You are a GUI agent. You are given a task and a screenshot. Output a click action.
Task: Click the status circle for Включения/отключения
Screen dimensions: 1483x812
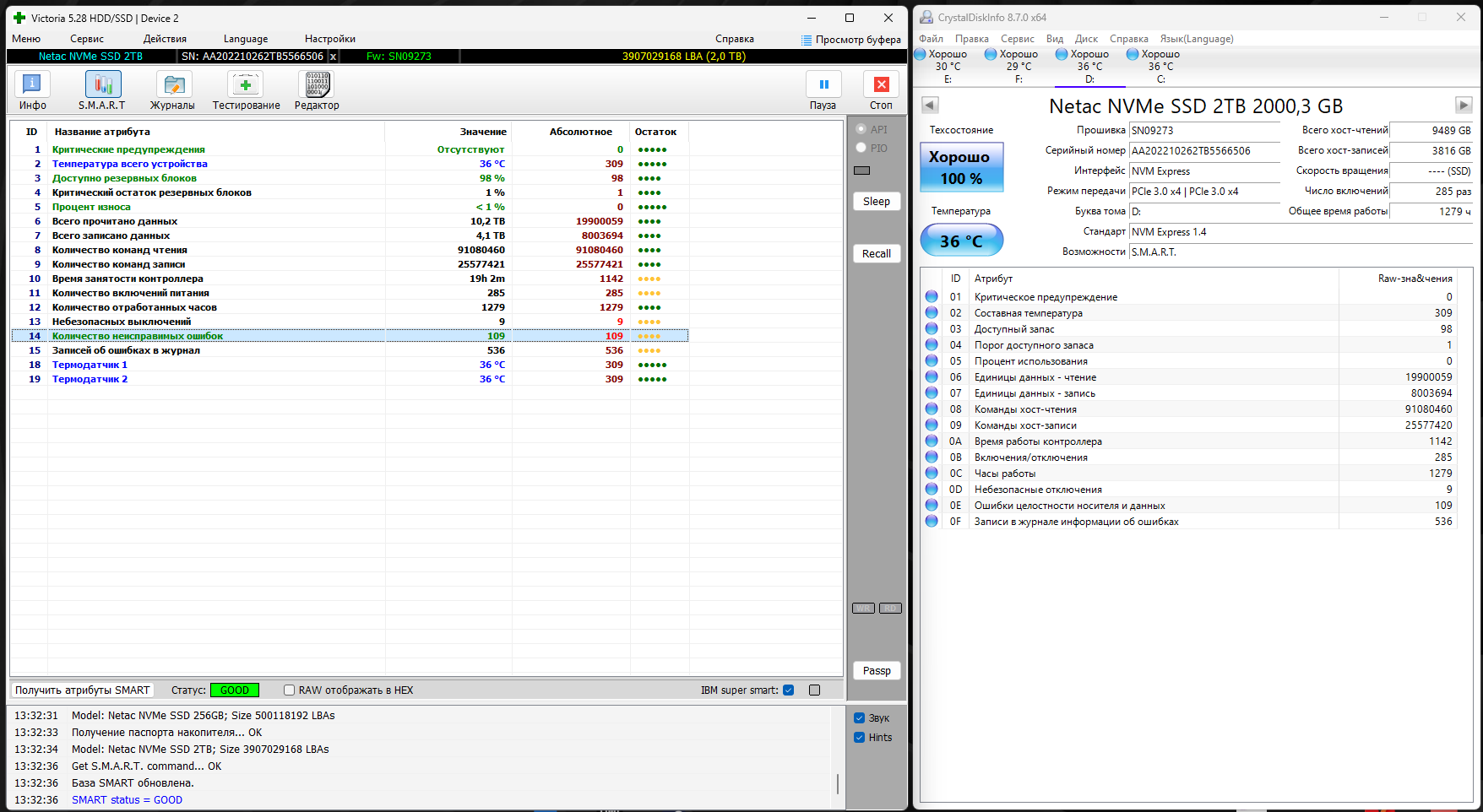tap(932, 457)
